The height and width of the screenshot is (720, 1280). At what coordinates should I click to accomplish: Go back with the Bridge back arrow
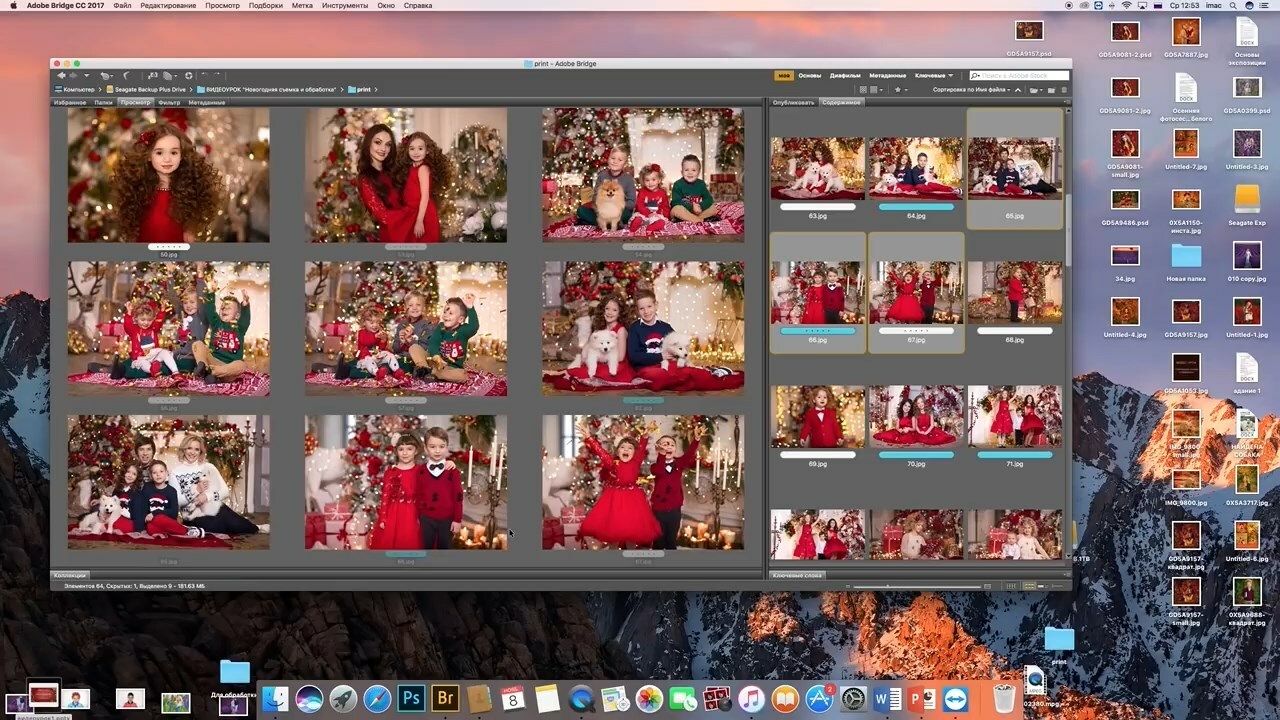[x=61, y=76]
